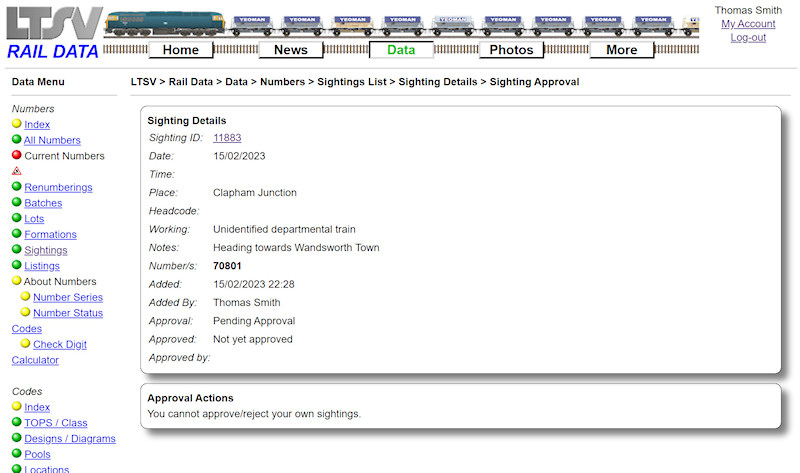Click green bullet beside Lots
Viewport: 800px width, 473px height.
click(17, 218)
